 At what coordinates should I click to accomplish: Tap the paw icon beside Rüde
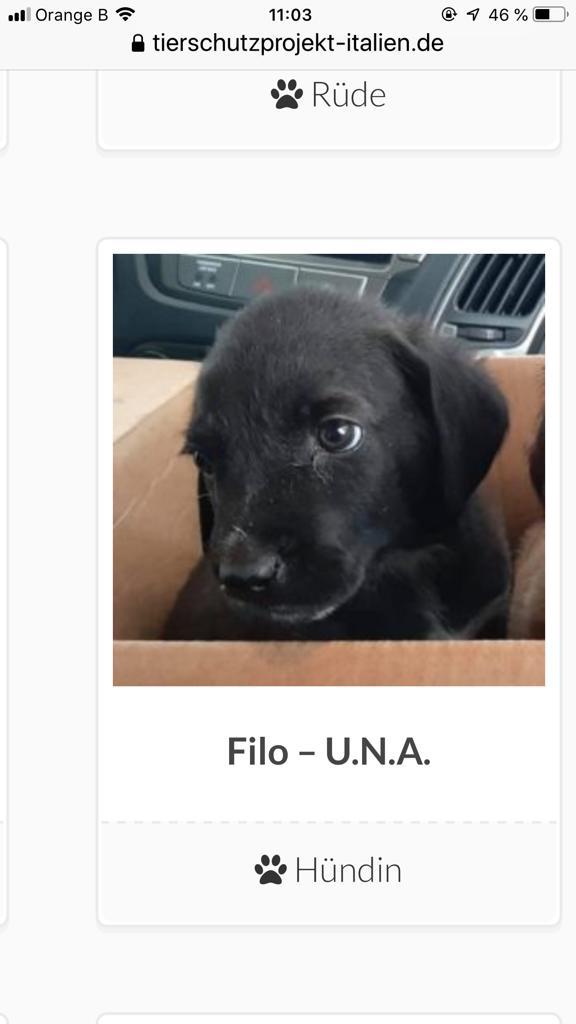[287, 94]
